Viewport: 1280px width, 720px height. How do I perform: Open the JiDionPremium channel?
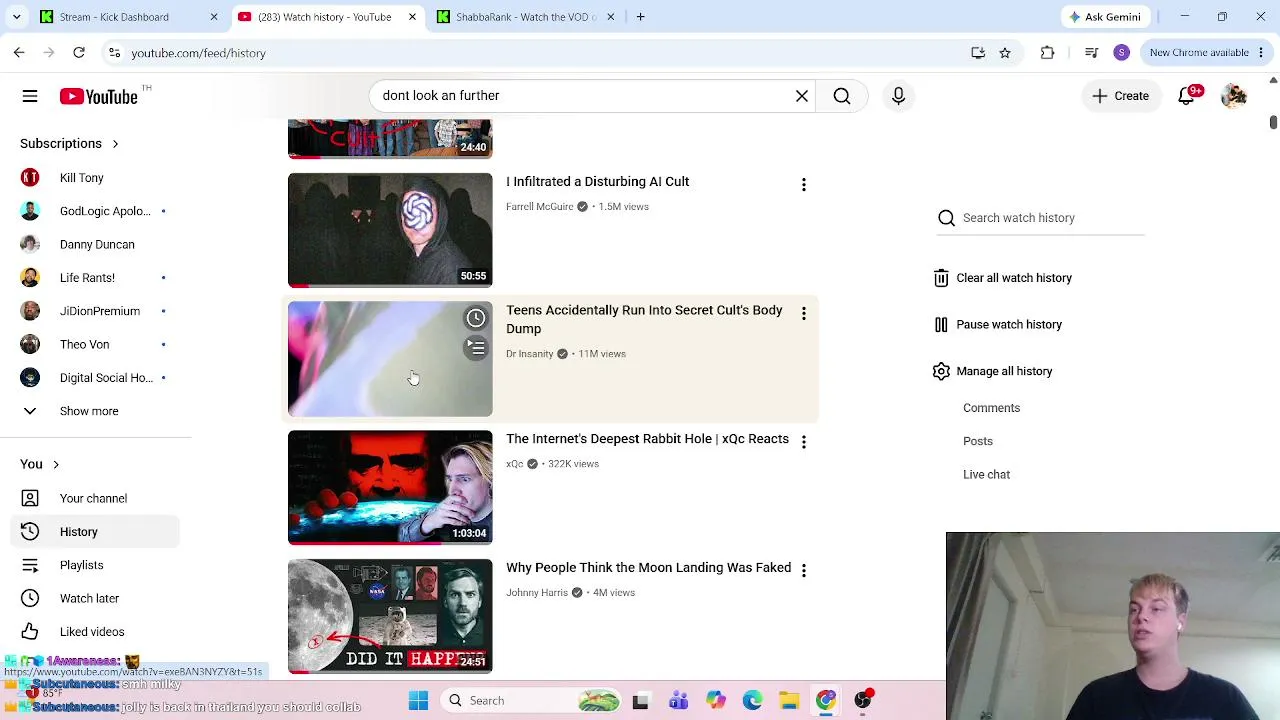pos(96,311)
